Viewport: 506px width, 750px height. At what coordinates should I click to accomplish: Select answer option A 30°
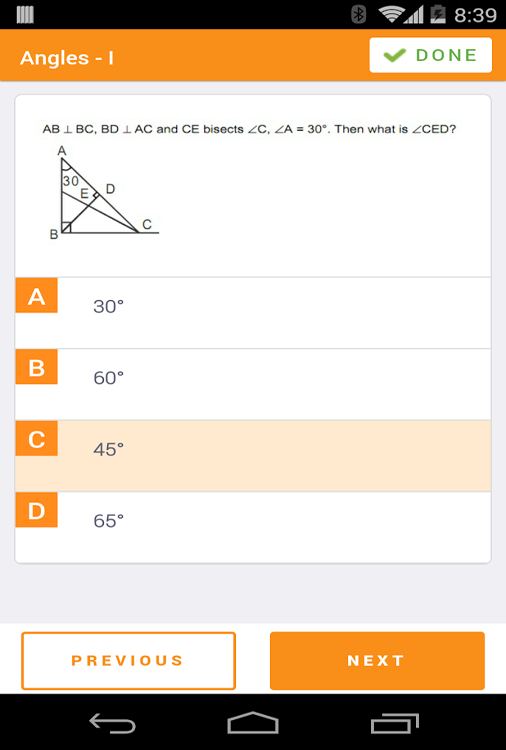coord(253,313)
